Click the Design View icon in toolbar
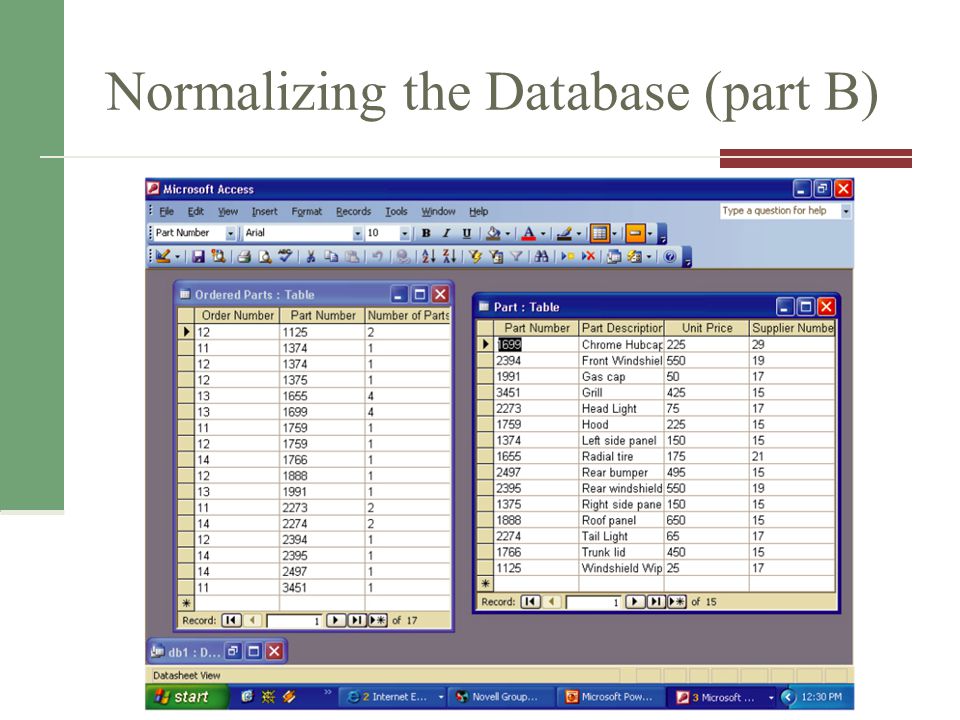 tap(162, 256)
